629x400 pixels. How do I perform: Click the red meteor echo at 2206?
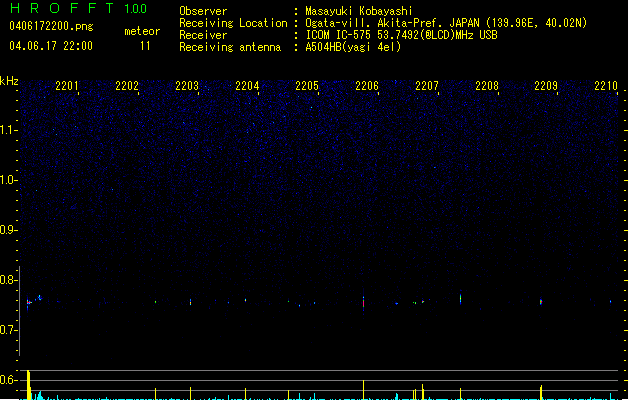coord(363,302)
